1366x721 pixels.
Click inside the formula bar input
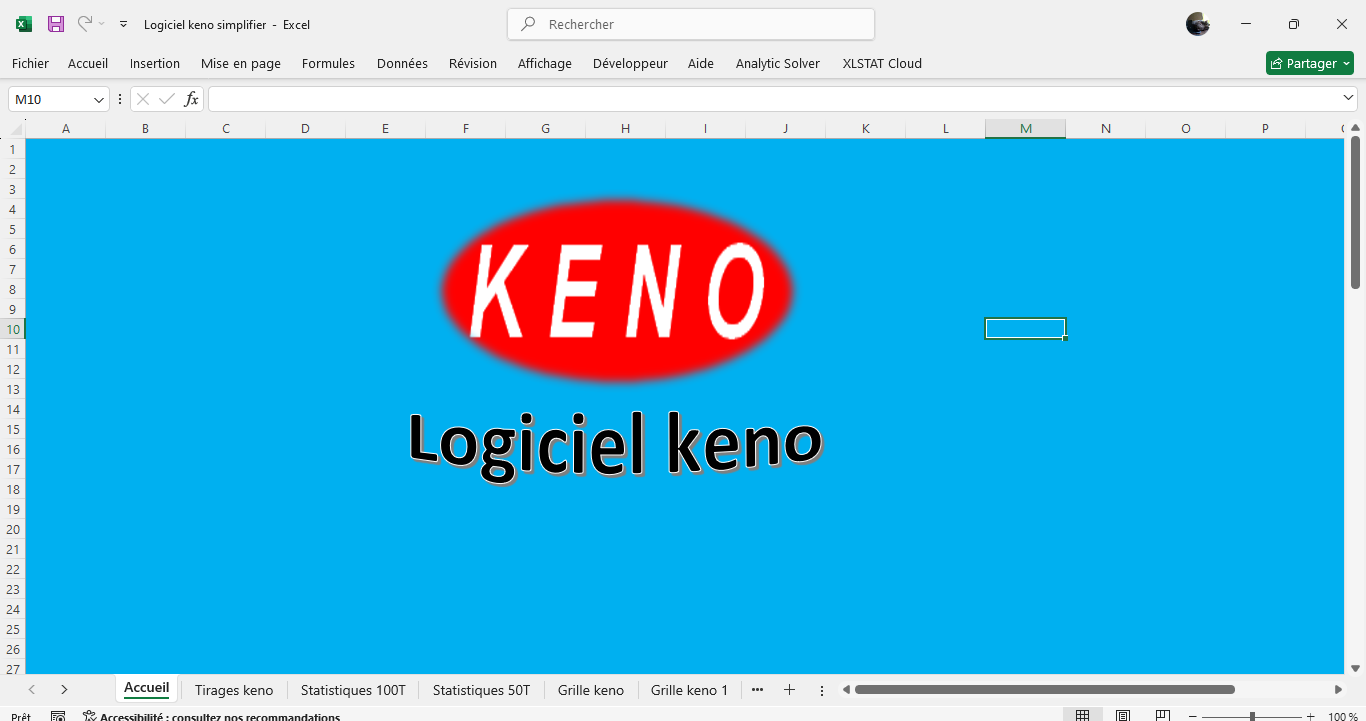pyautogui.click(x=774, y=99)
